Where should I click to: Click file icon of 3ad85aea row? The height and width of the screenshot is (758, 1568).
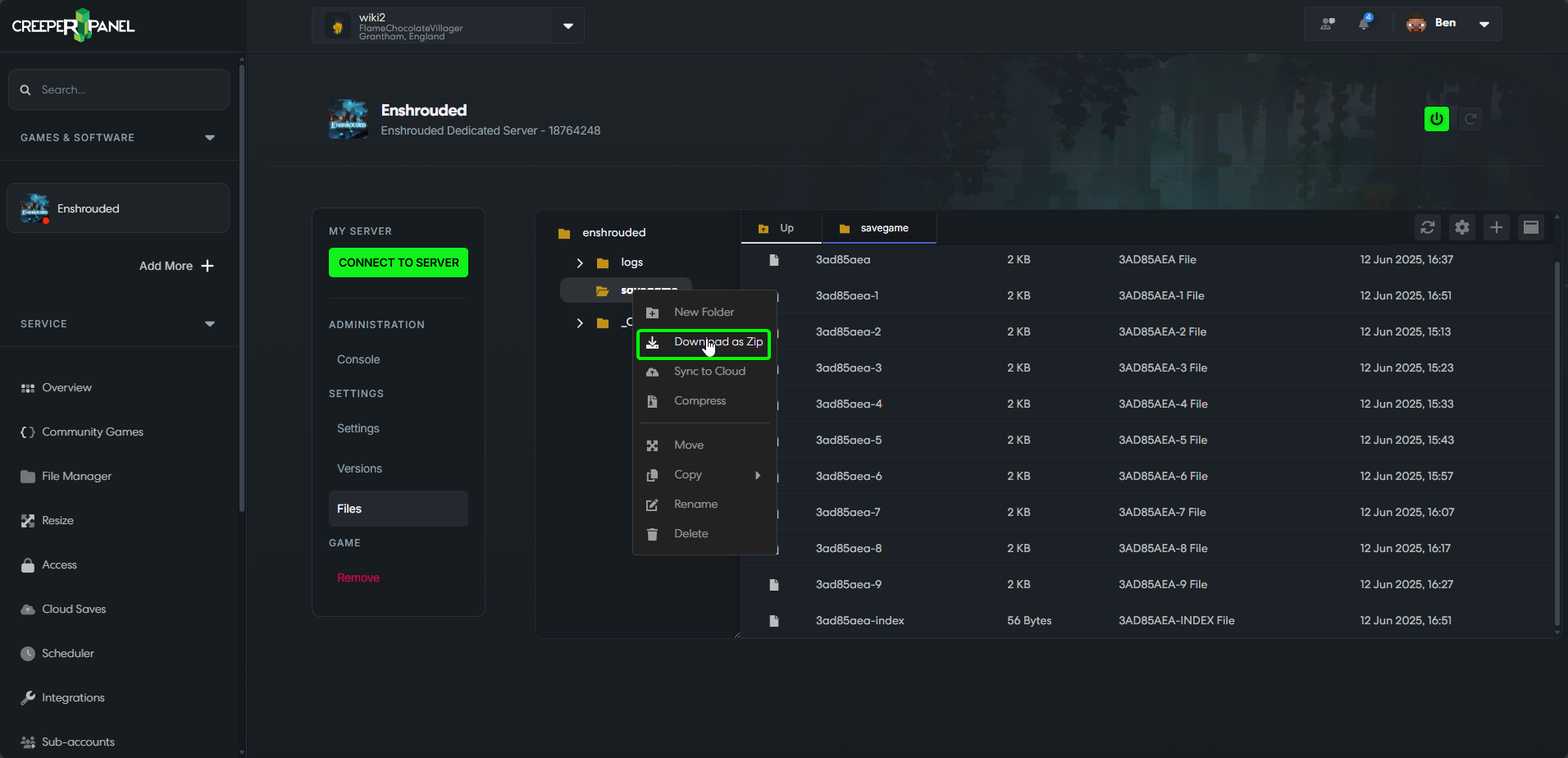pos(773,260)
